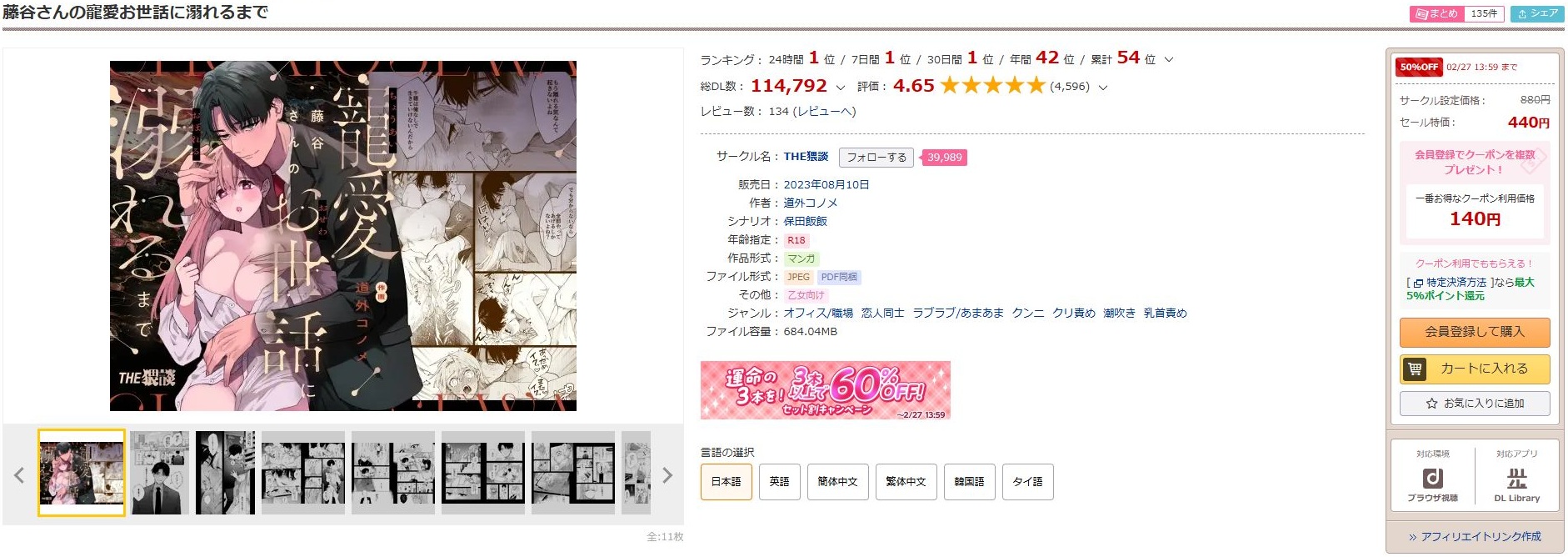Show next thumbnails with right arrow

(x=667, y=475)
